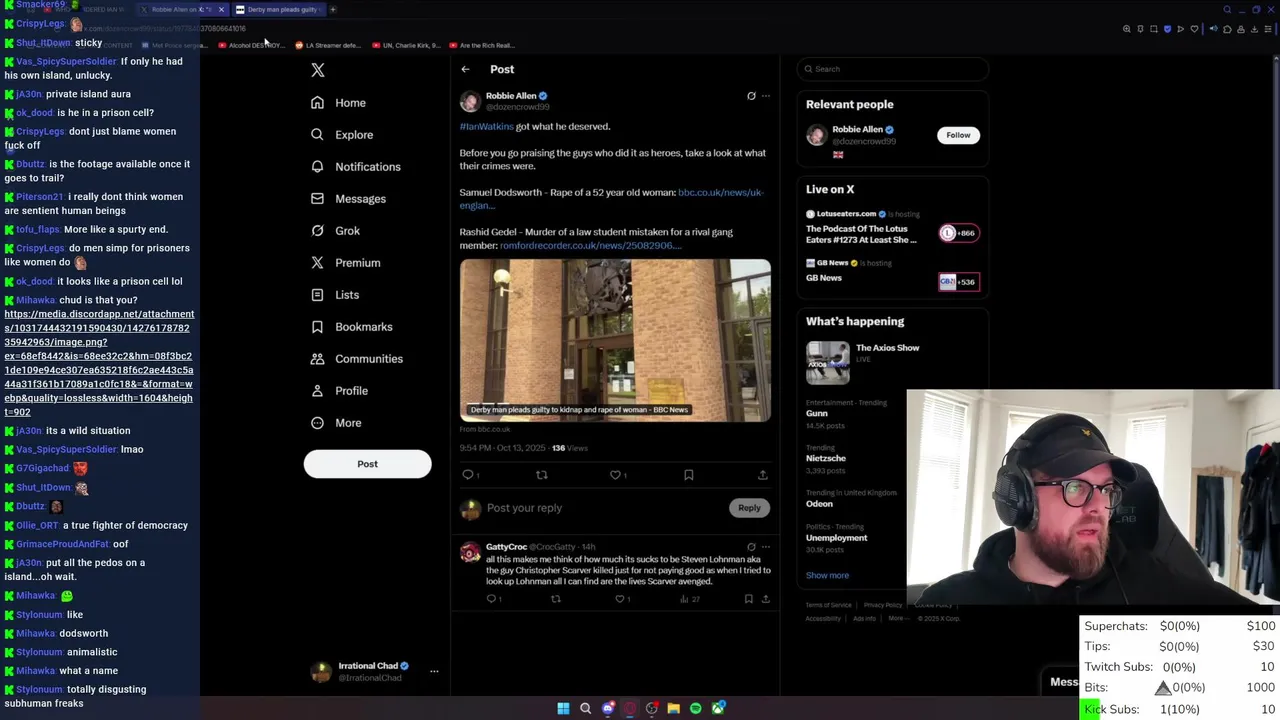
Task: Open the LA Streamer bookmark
Action: click(x=328, y=45)
